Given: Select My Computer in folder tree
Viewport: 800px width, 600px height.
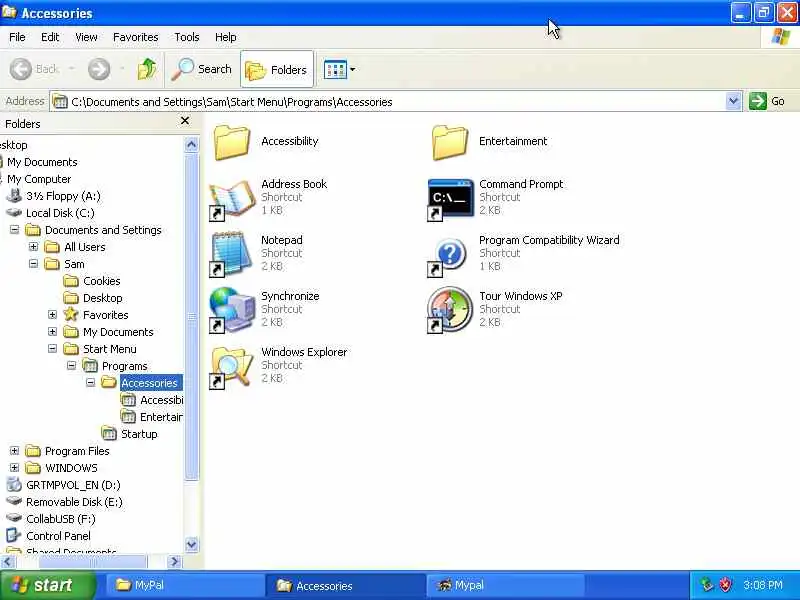Looking at the screenshot, I should point(39,179).
